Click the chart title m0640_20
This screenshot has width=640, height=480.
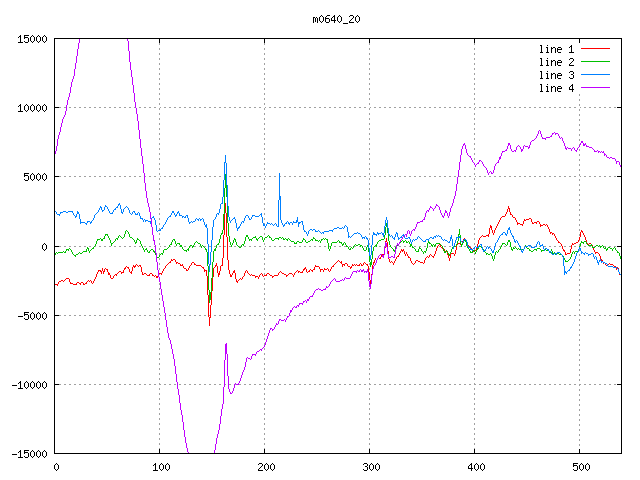tap(336, 19)
